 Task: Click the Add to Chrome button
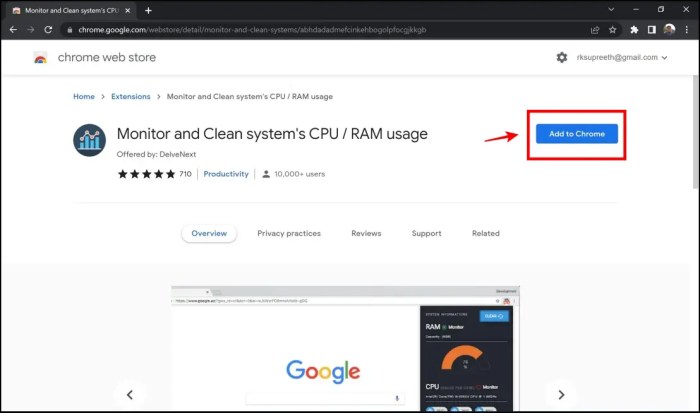577,134
